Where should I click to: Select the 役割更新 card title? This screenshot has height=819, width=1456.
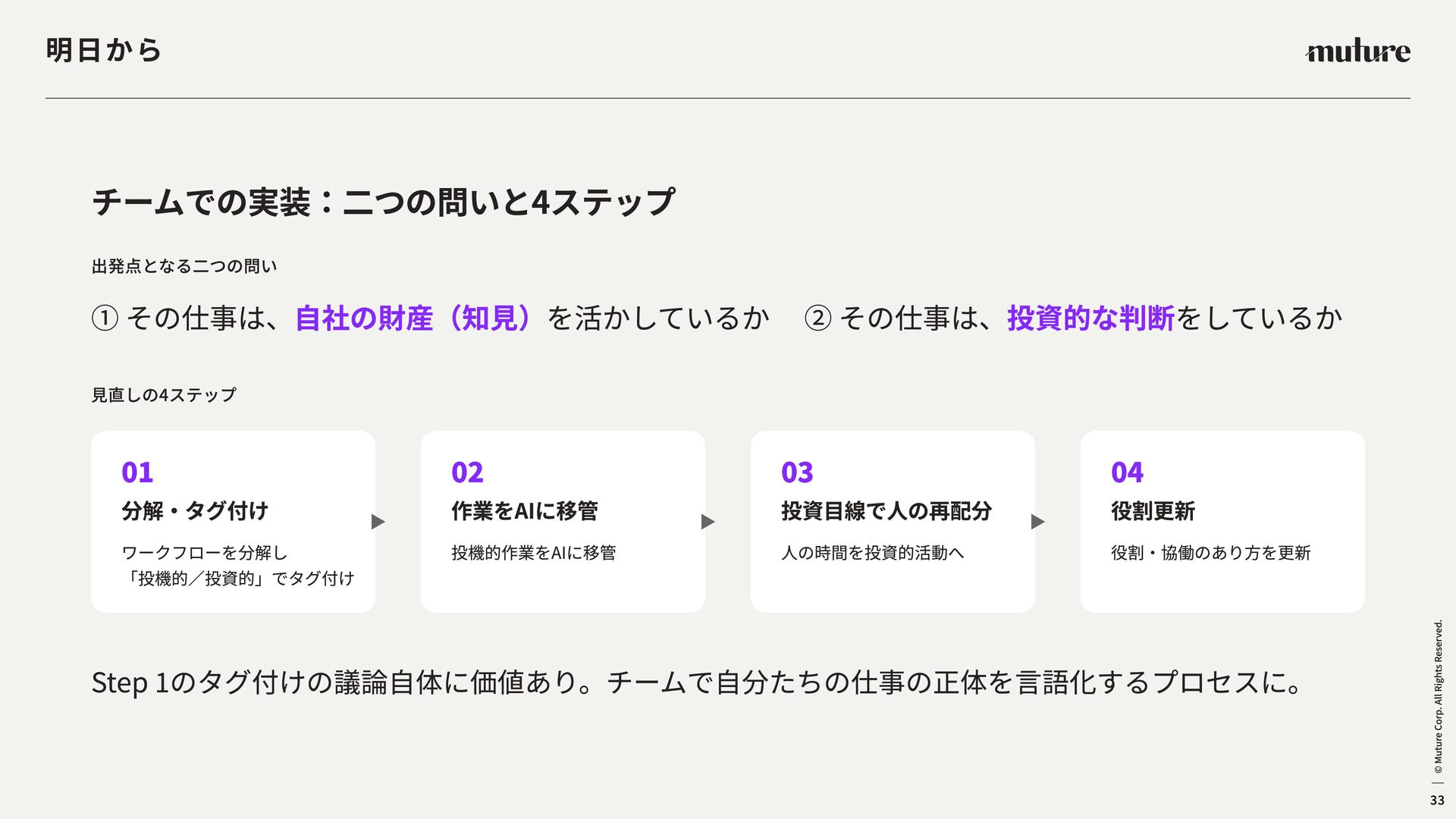coord(1153,511)
